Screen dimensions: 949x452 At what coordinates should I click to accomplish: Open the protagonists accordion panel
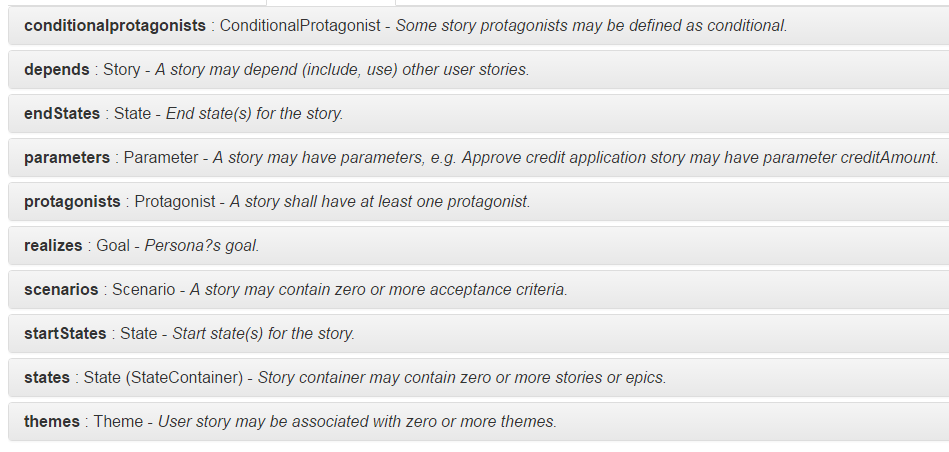pyautogui.click(x=478, y=201)
